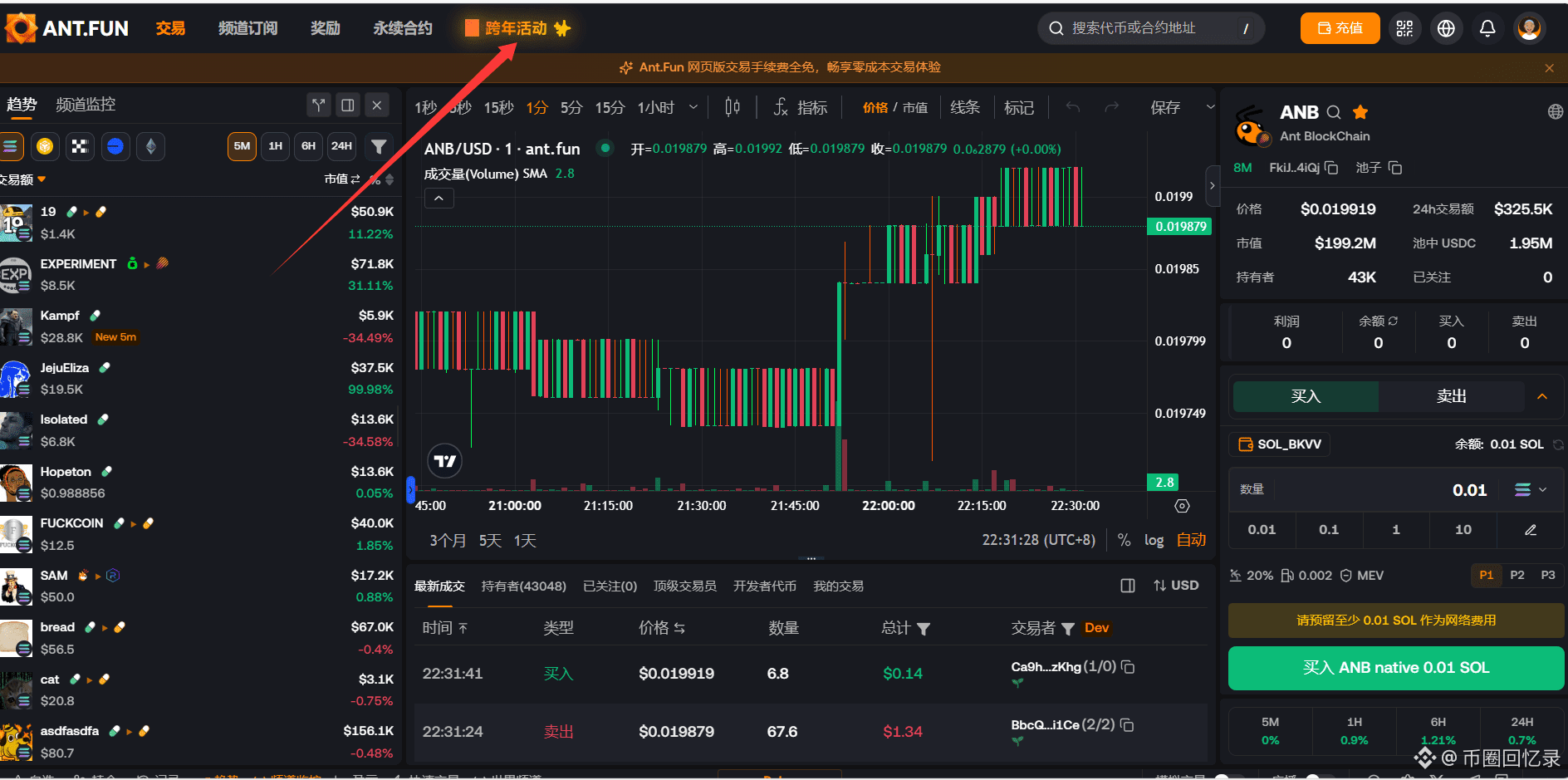The image size is (1568, 780).
Task: Toggle the trades table layout icon
Action: click(1128, 586)
